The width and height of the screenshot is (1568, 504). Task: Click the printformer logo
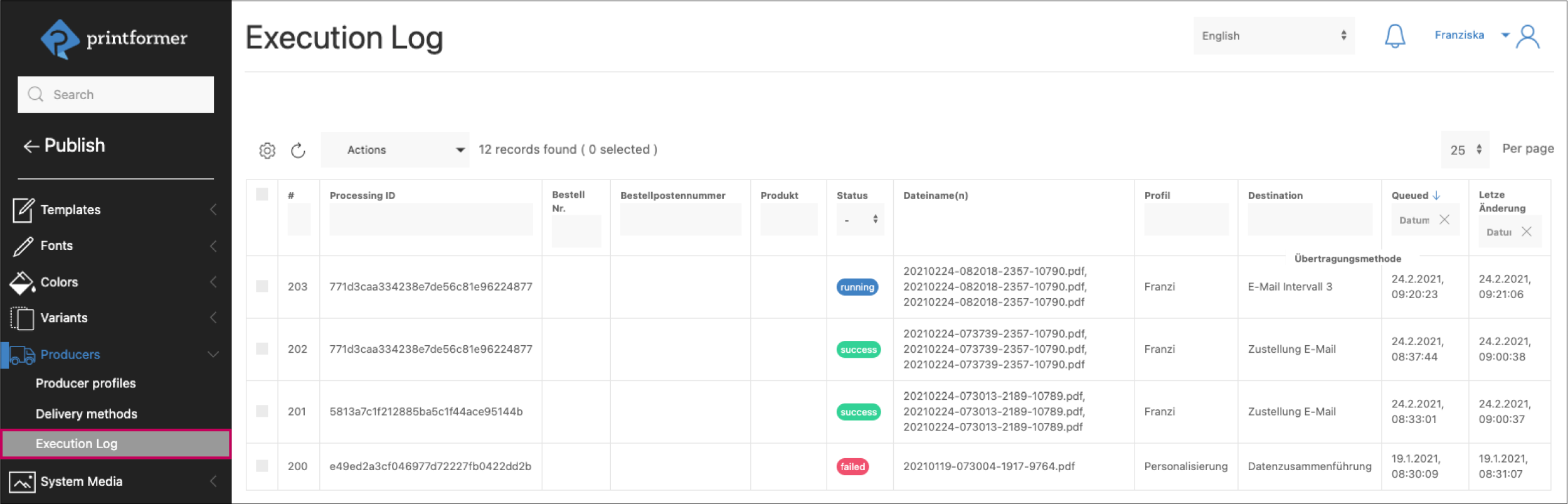[x=114, y=38]
